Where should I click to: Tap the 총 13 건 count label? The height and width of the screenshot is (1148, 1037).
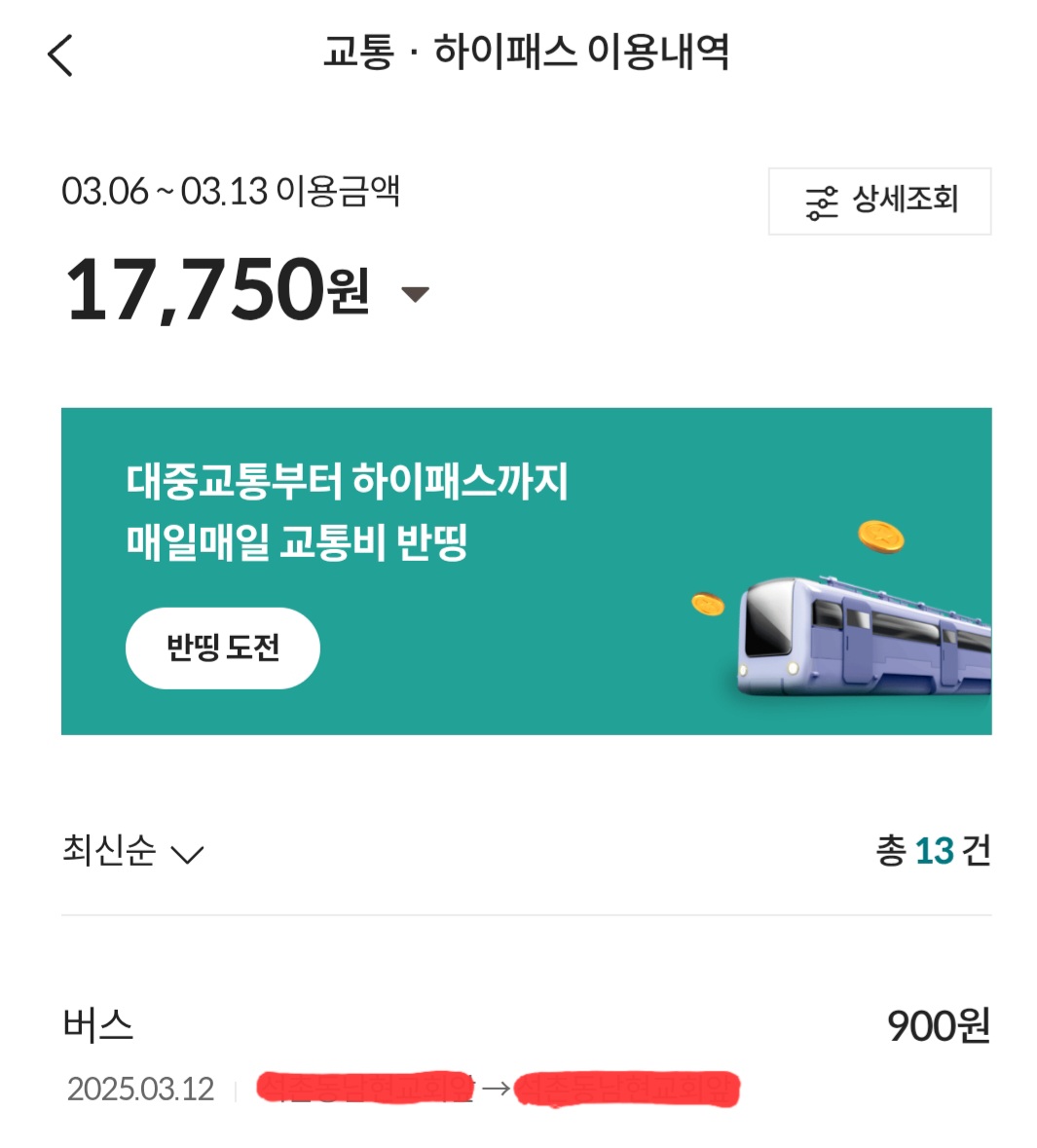[932, 851]
